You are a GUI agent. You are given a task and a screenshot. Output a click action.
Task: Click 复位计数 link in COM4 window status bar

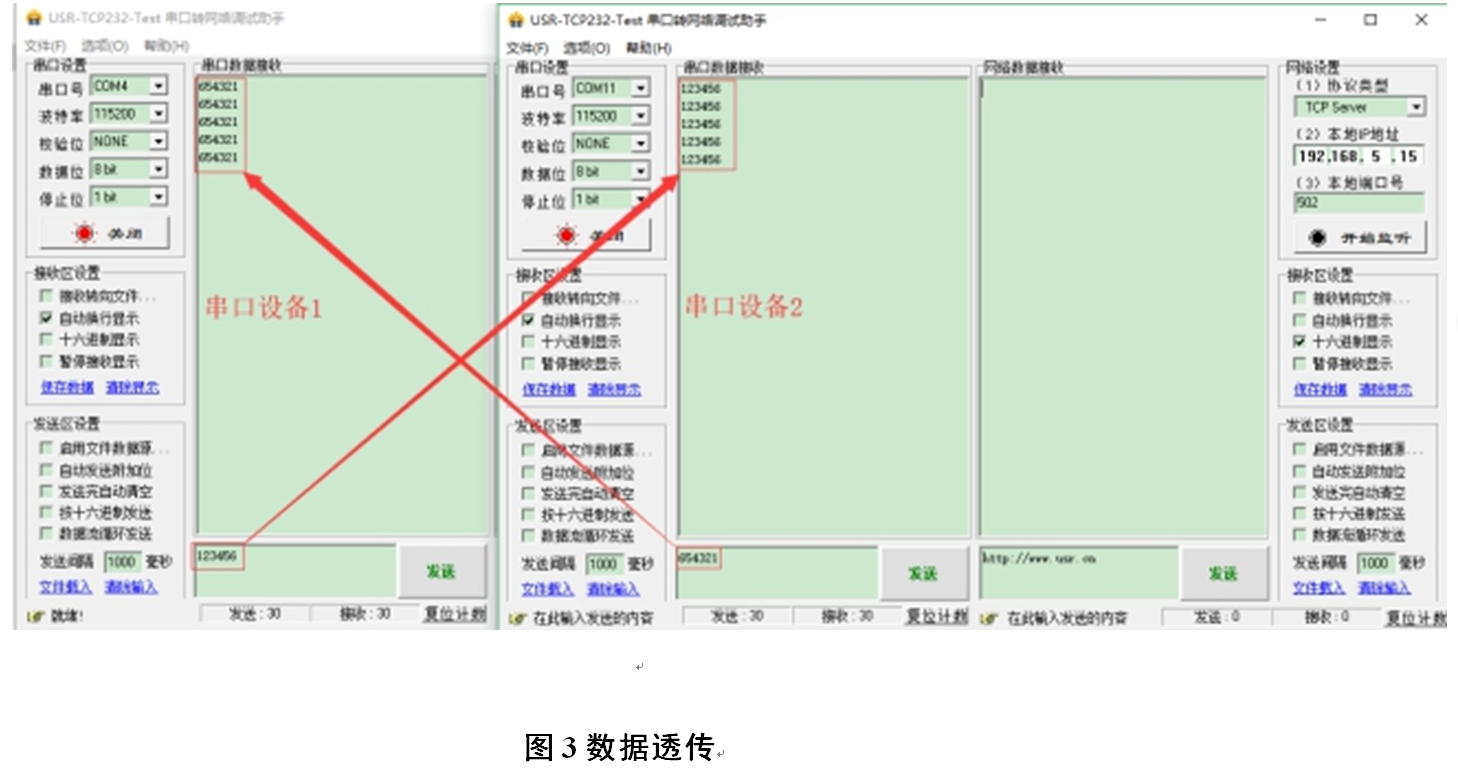[454, 614]
